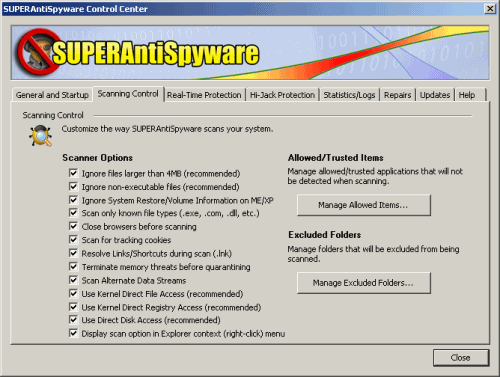Click the SUPERAntiSpyware Control Center title text

tap(75, 9)
